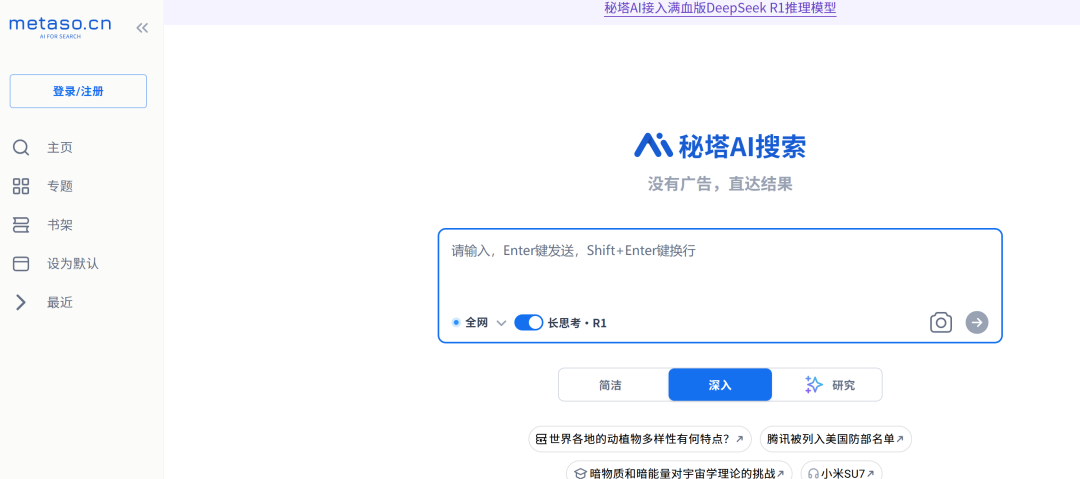
Task: Toggle the 长思考·R1 switch
Action: (529, 323)
